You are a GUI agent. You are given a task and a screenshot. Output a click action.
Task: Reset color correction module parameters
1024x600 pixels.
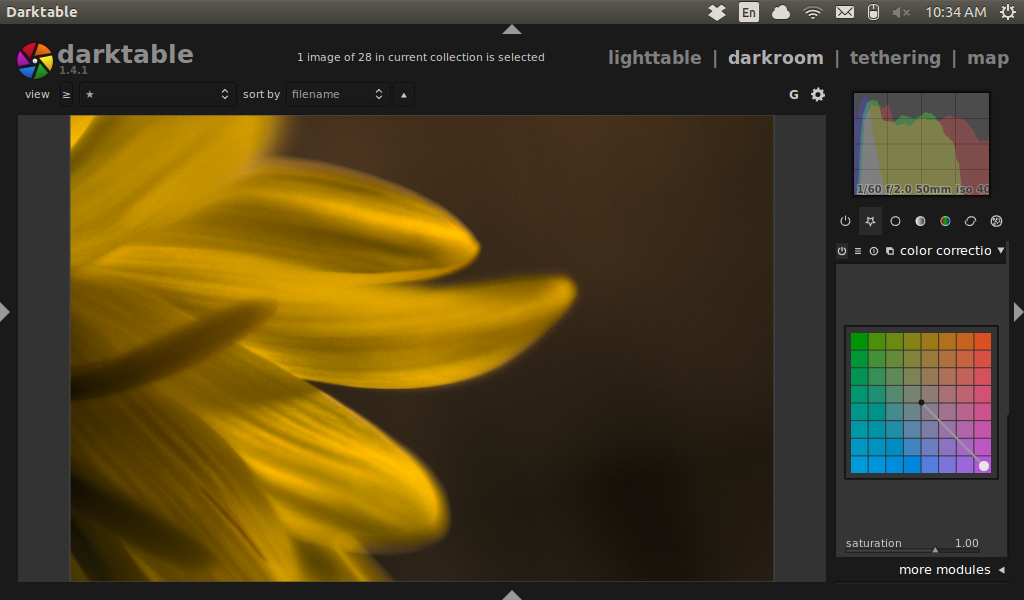874,251
